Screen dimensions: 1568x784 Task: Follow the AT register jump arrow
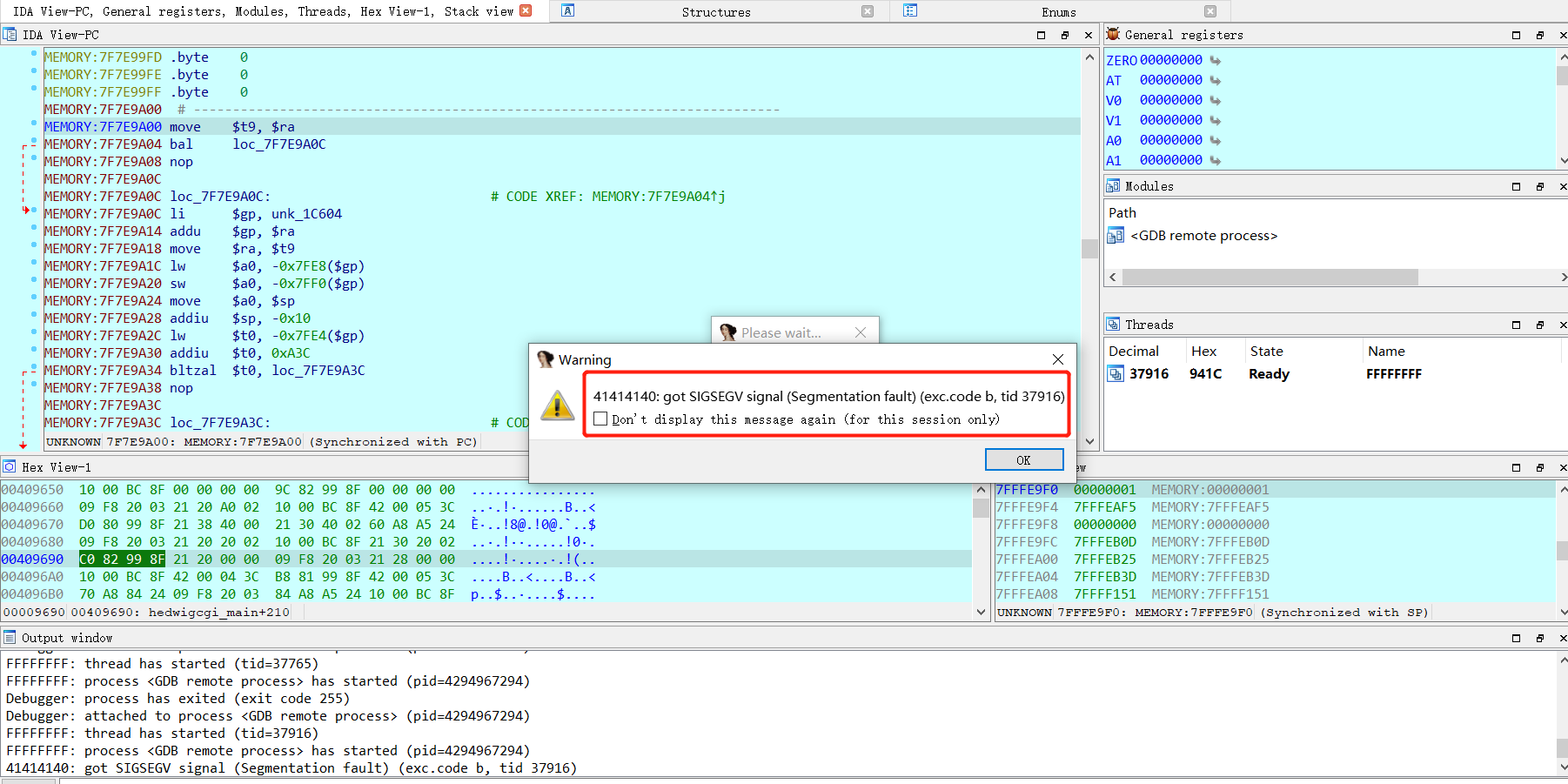coord(1216,81)
